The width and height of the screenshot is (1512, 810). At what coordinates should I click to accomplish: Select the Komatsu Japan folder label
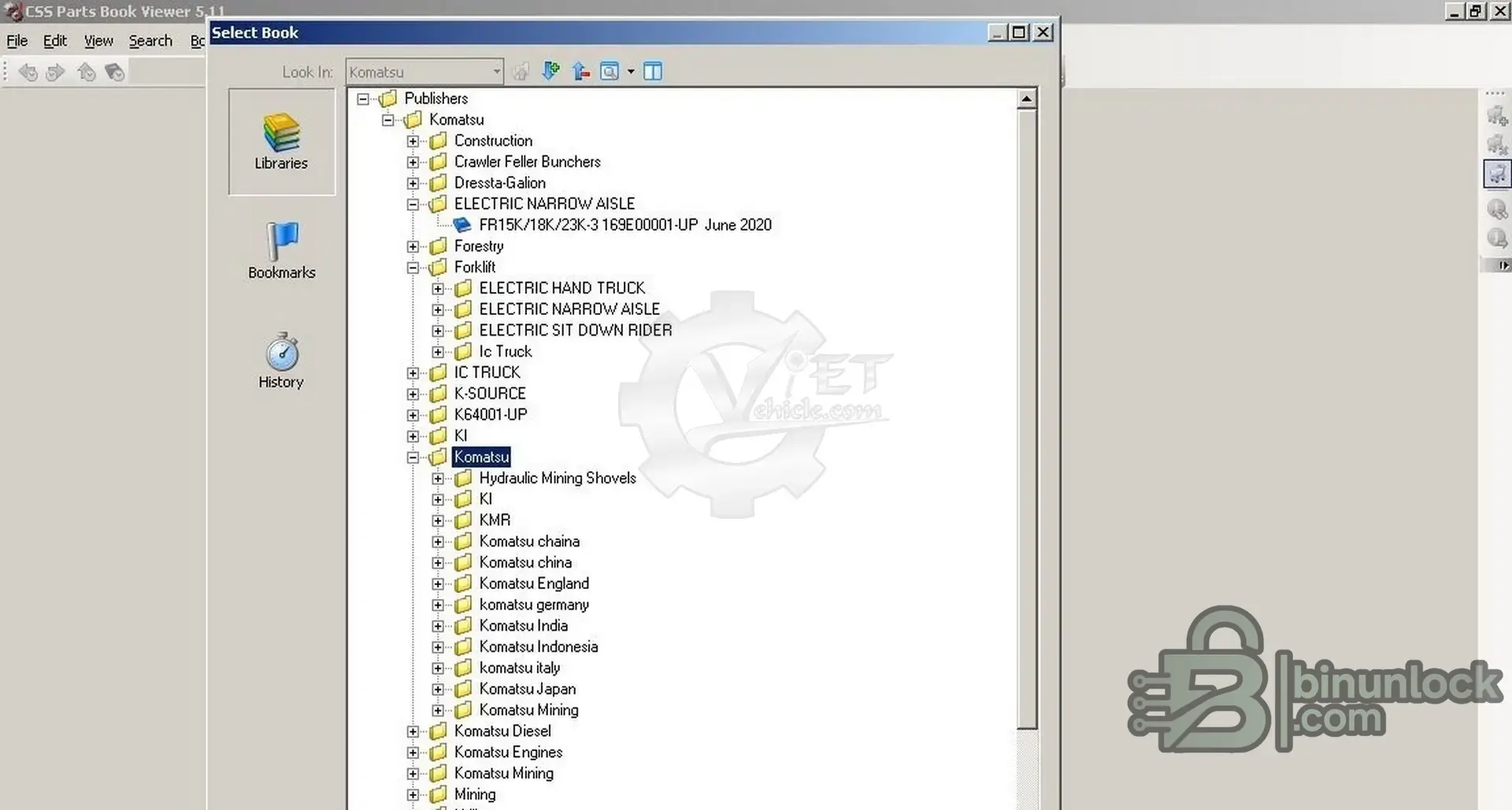527,690
